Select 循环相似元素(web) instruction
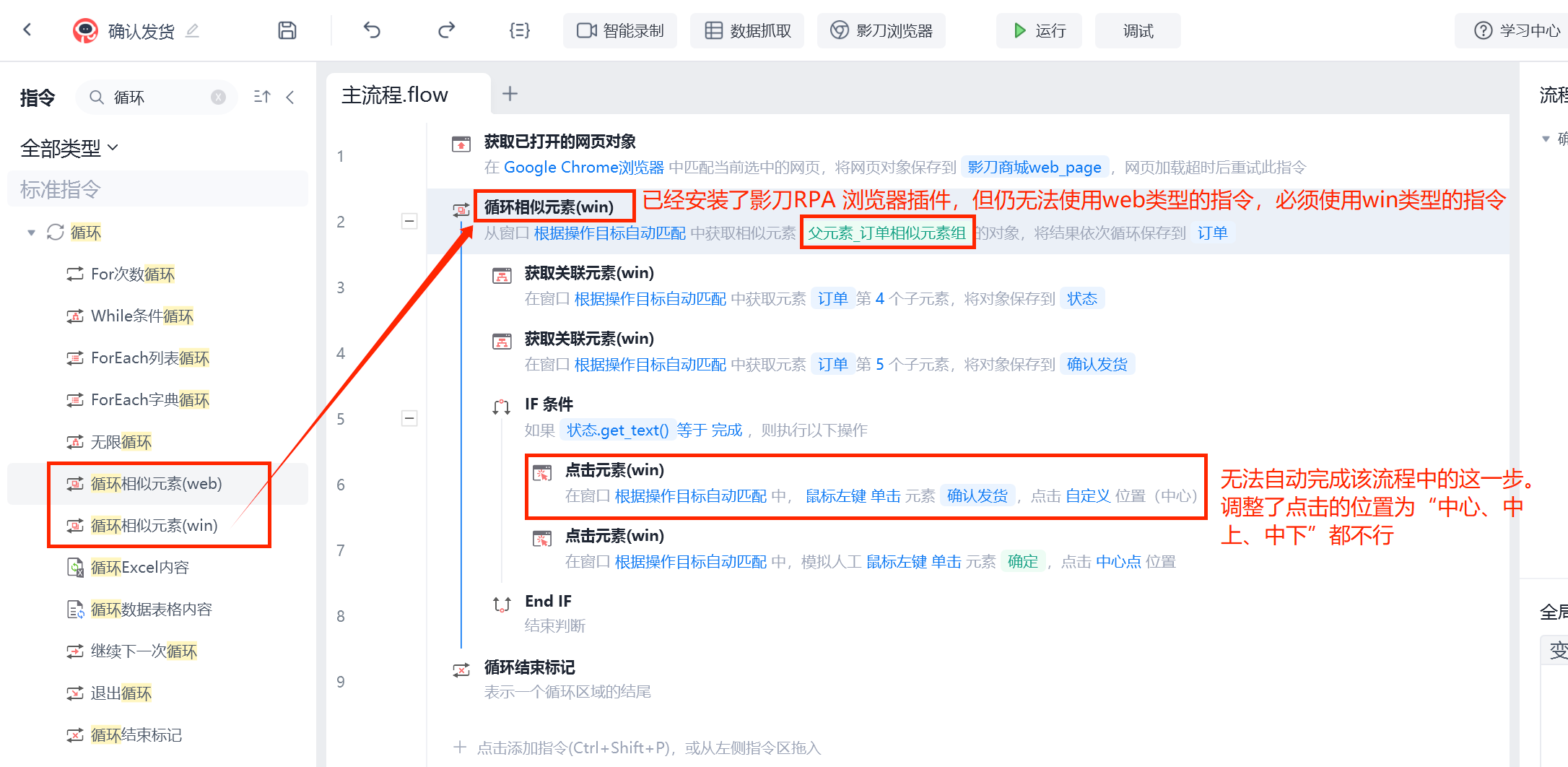1568x767 pixels. [157, 484]
